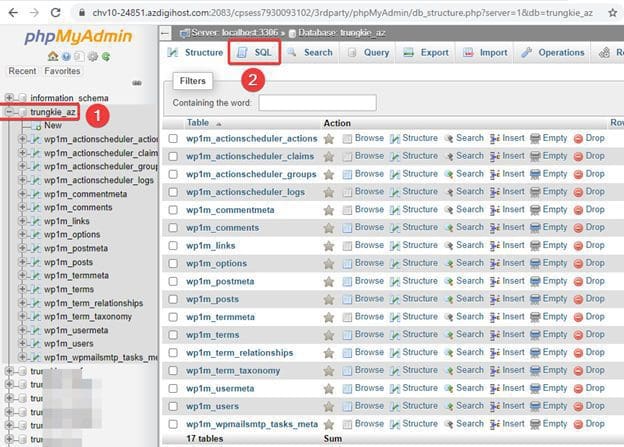Click the Browse icon for wp1m_posts
Image resolution: width=624 pixels, height=447 pixels.
point(347,300)
